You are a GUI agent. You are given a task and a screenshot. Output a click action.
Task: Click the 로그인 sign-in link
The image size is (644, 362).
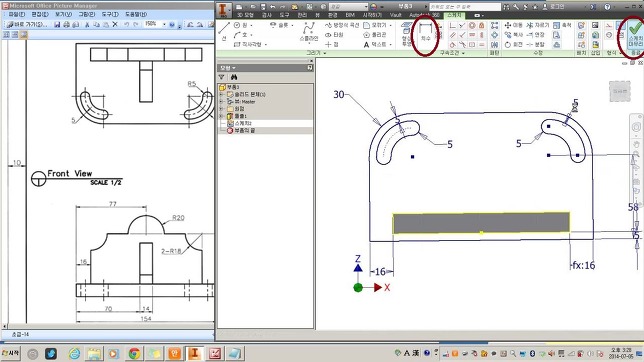[x=554, y=7]
